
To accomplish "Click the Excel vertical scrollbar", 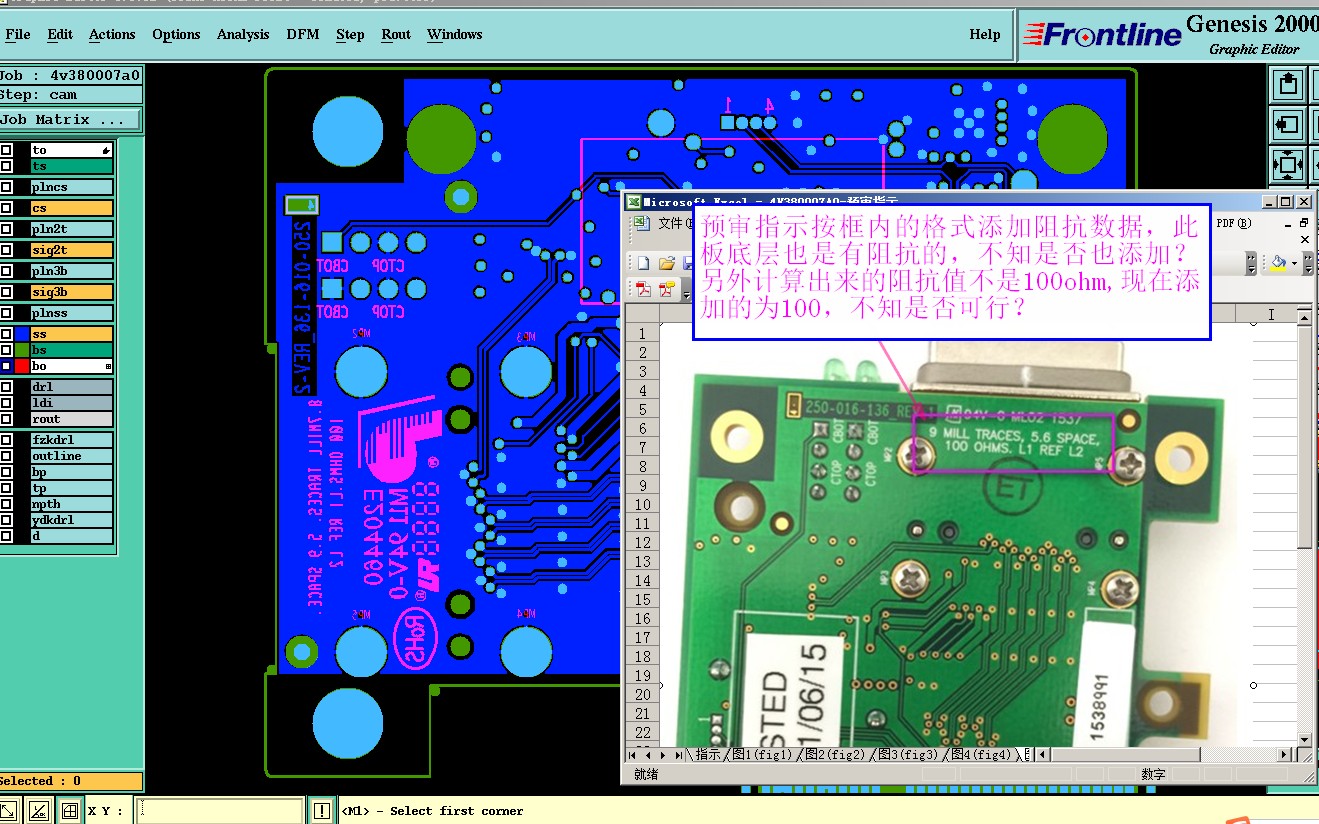I will (1305, 530).
